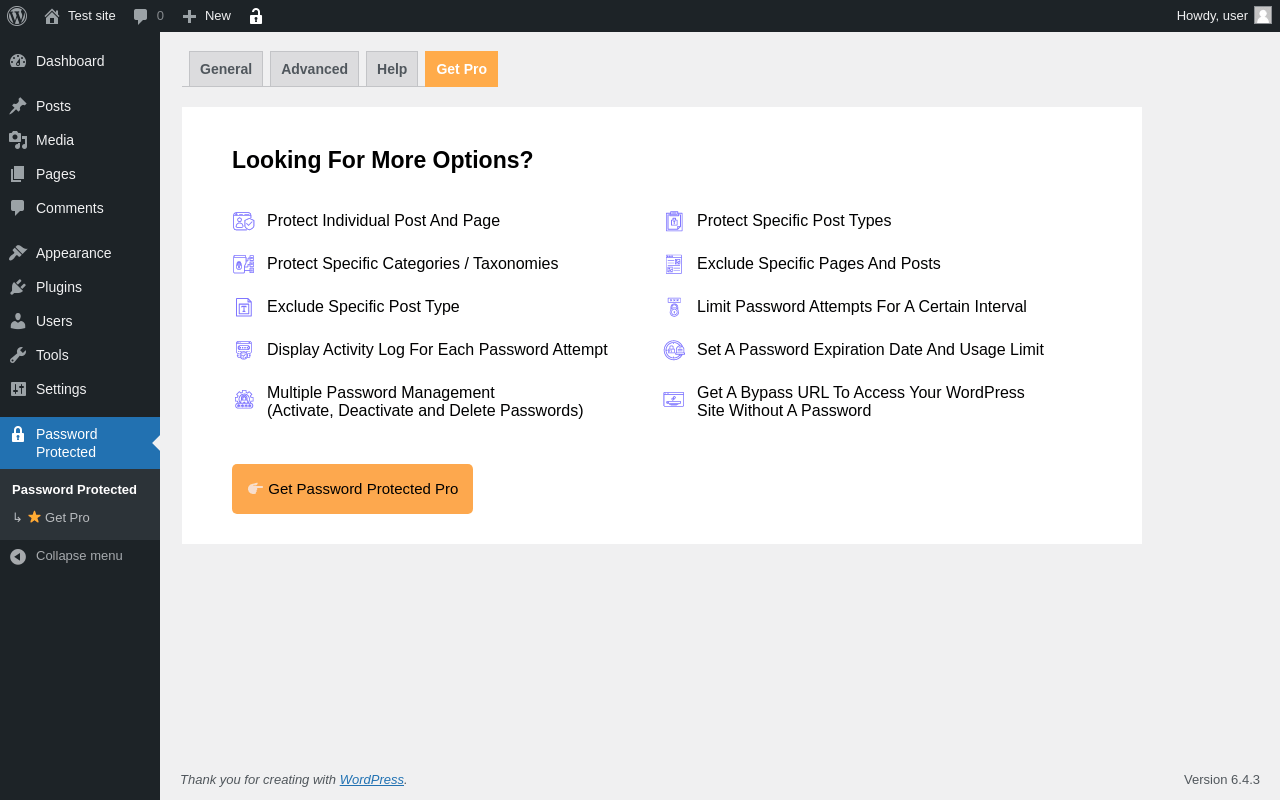Open the Test site home link
The width and height of the screenshot is (1280, 800).
tap(80, 16)
